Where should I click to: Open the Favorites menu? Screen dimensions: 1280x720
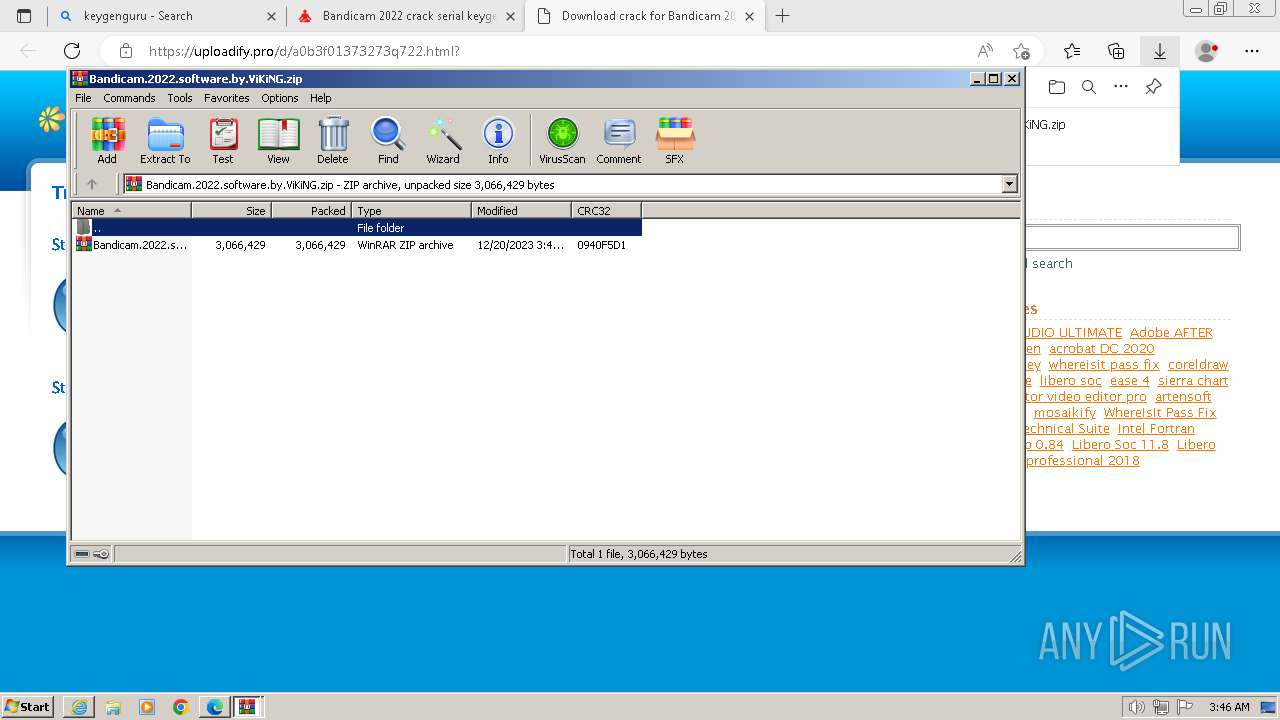227,98
